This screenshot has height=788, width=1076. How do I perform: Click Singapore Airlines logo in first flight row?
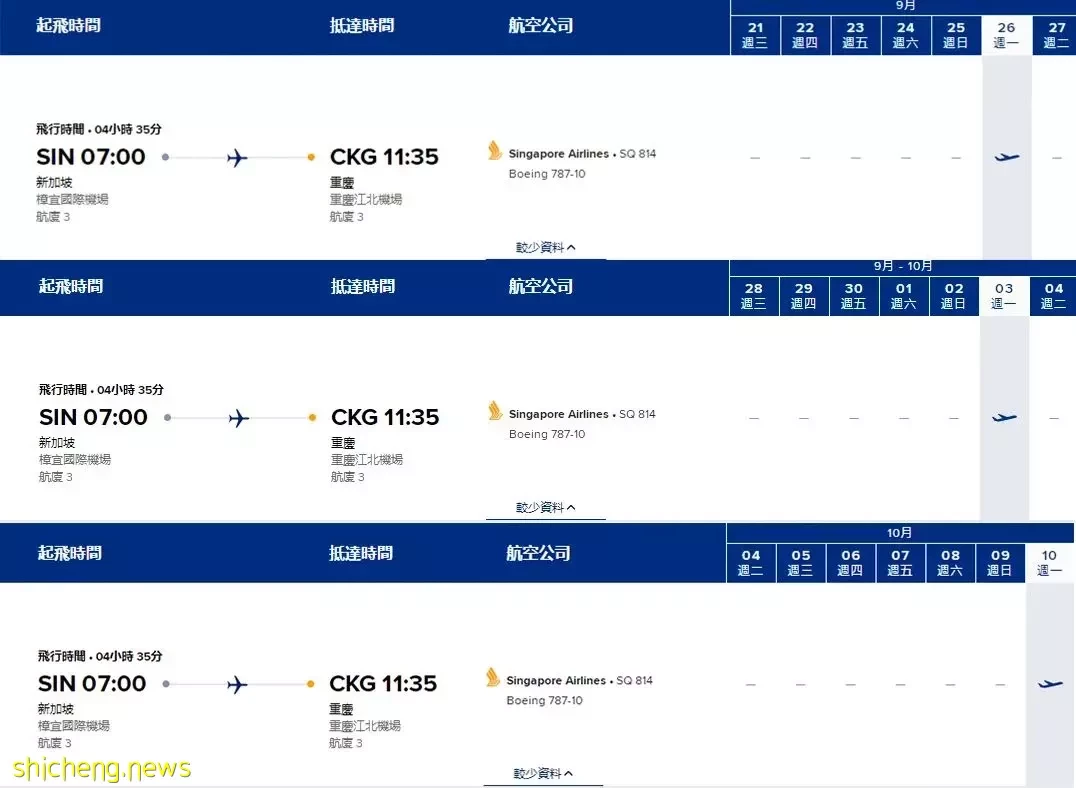point(494,150)
